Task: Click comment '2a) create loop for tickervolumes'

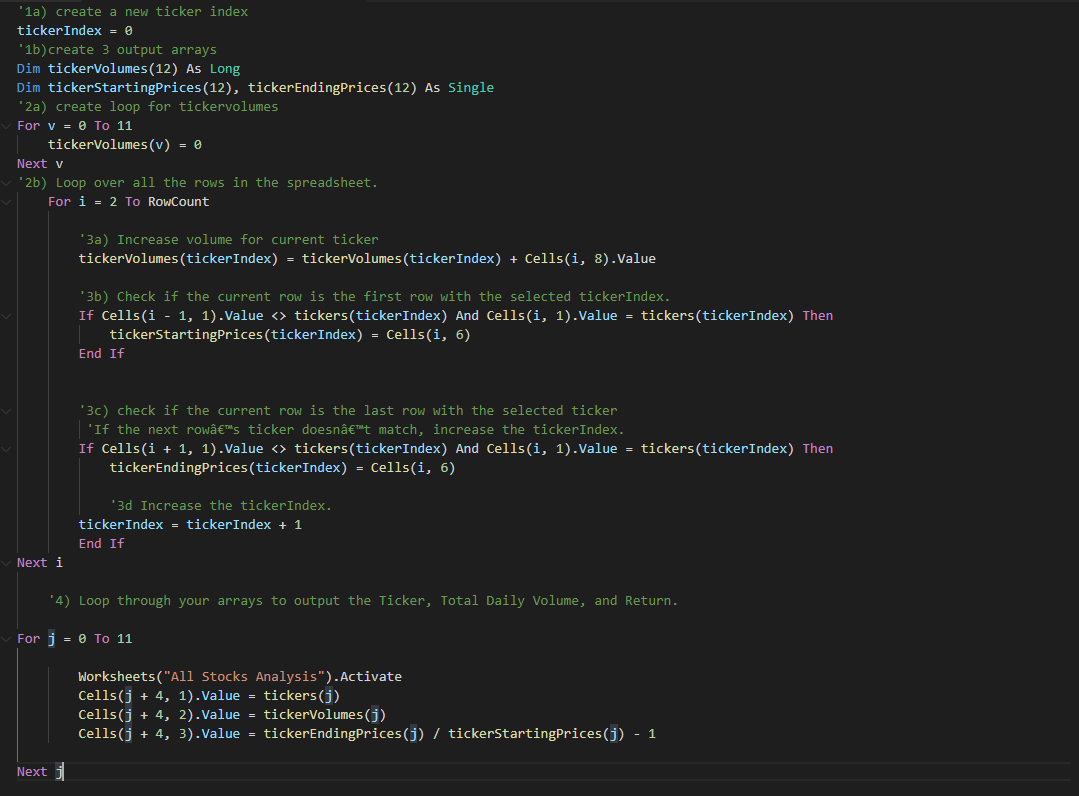Action: (x=148, y=107)
